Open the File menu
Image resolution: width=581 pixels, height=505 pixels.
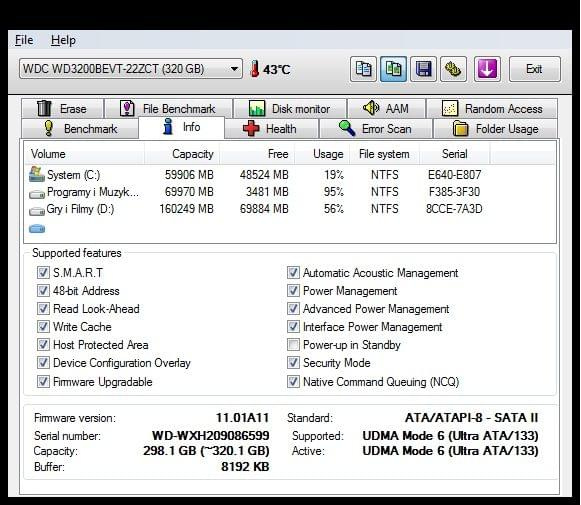24,40
